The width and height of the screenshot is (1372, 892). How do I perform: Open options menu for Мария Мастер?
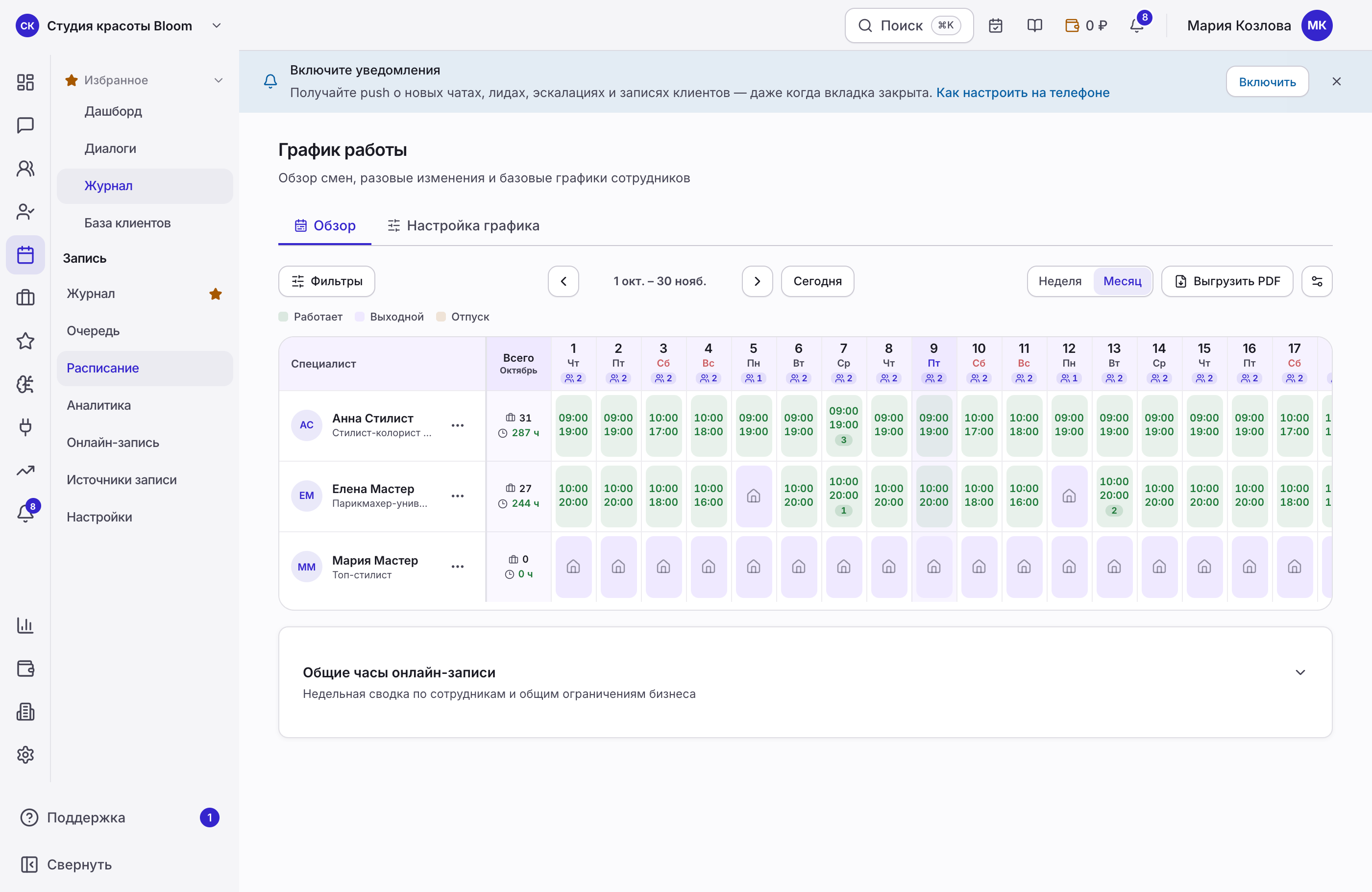(458, 567)
